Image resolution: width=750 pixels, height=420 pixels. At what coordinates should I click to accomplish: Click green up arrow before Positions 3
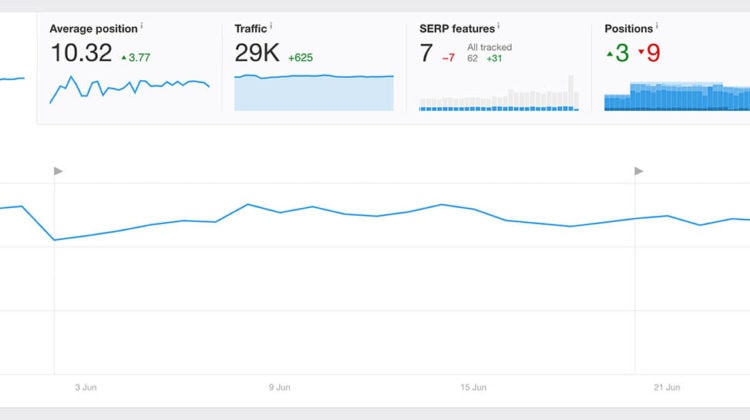coord(609,54)
